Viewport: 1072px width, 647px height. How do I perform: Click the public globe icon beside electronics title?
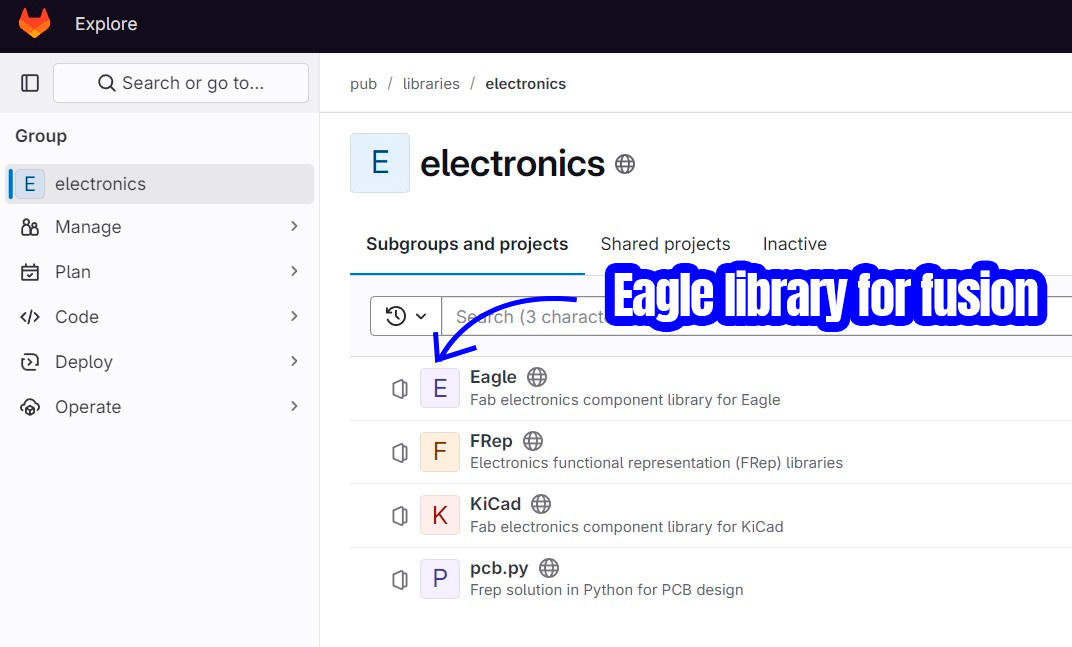click(x=625, y=164)
